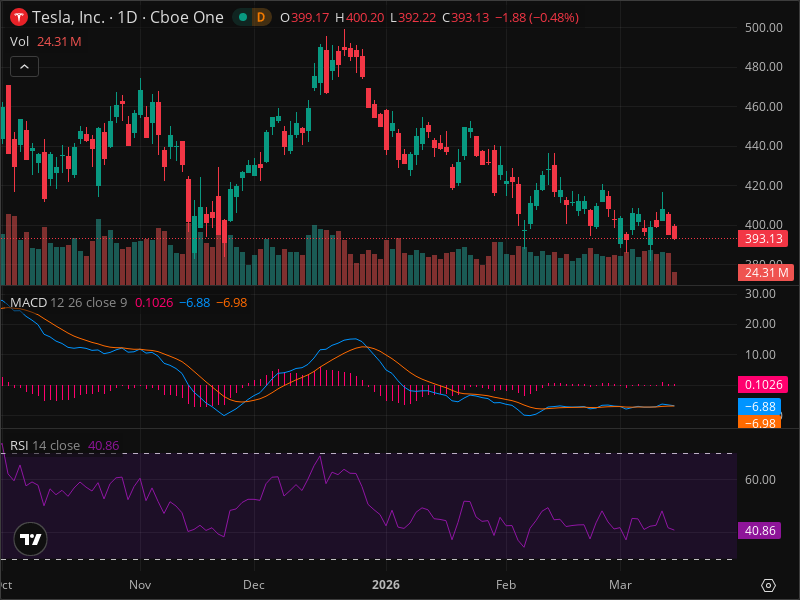Click the 420.00 price axis tick
The width and height of the screenshot is (800, 600).
pos(763,186)
